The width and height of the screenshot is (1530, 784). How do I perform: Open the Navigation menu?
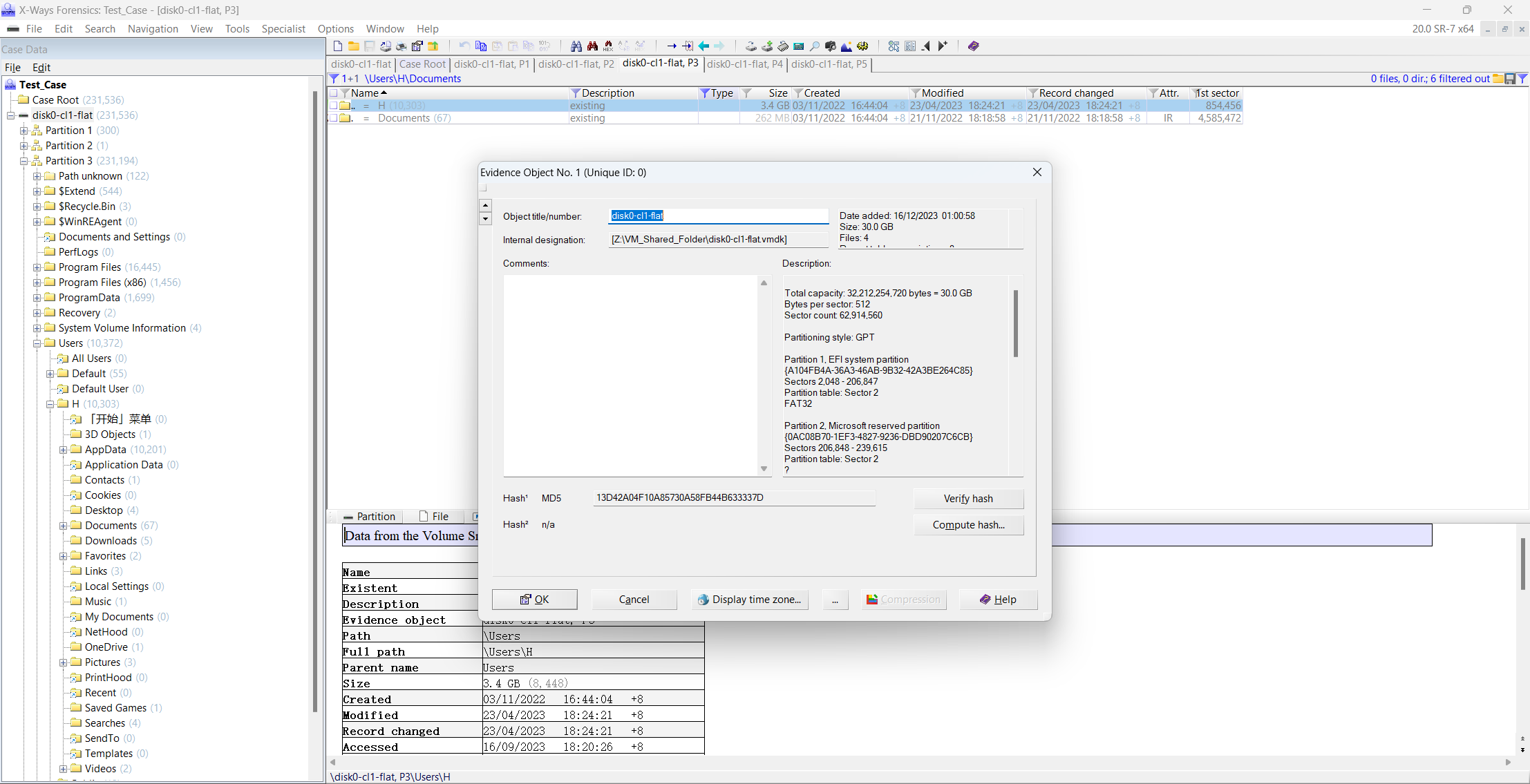tap(153, 29)
